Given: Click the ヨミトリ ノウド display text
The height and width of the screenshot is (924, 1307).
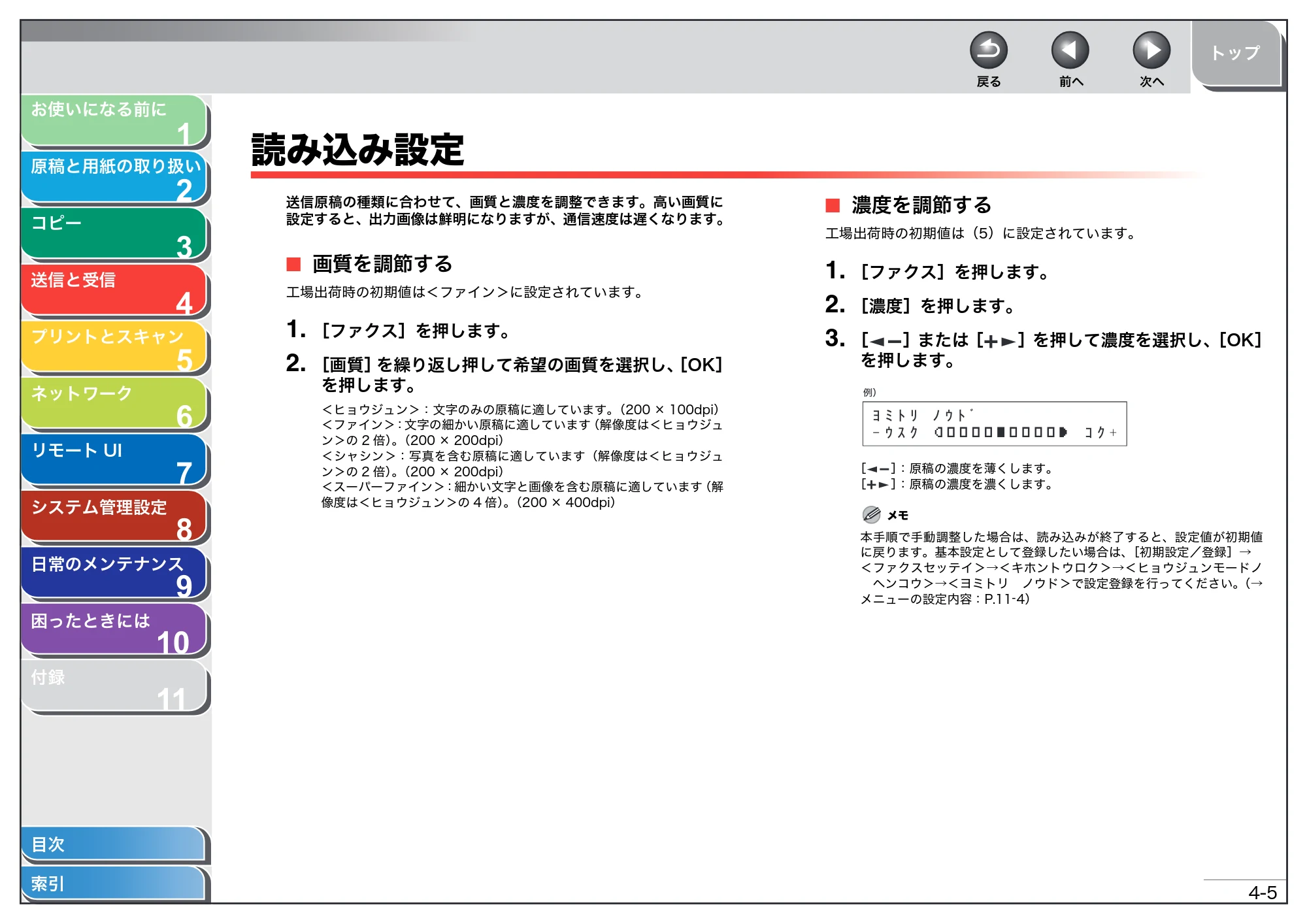Looking at the screenshot, I should point(921,415).
